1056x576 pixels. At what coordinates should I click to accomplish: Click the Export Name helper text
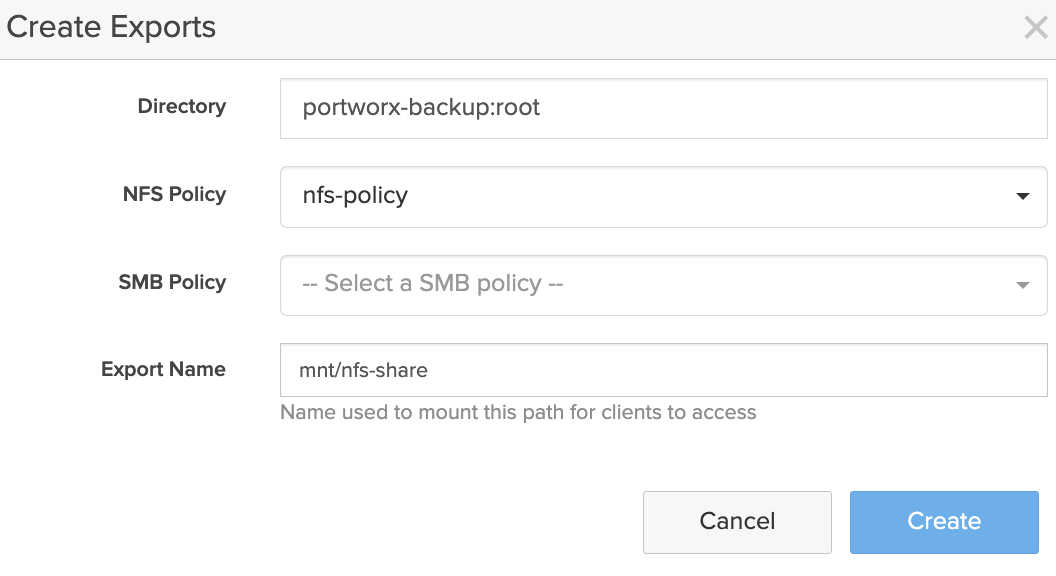click(518, 412)
